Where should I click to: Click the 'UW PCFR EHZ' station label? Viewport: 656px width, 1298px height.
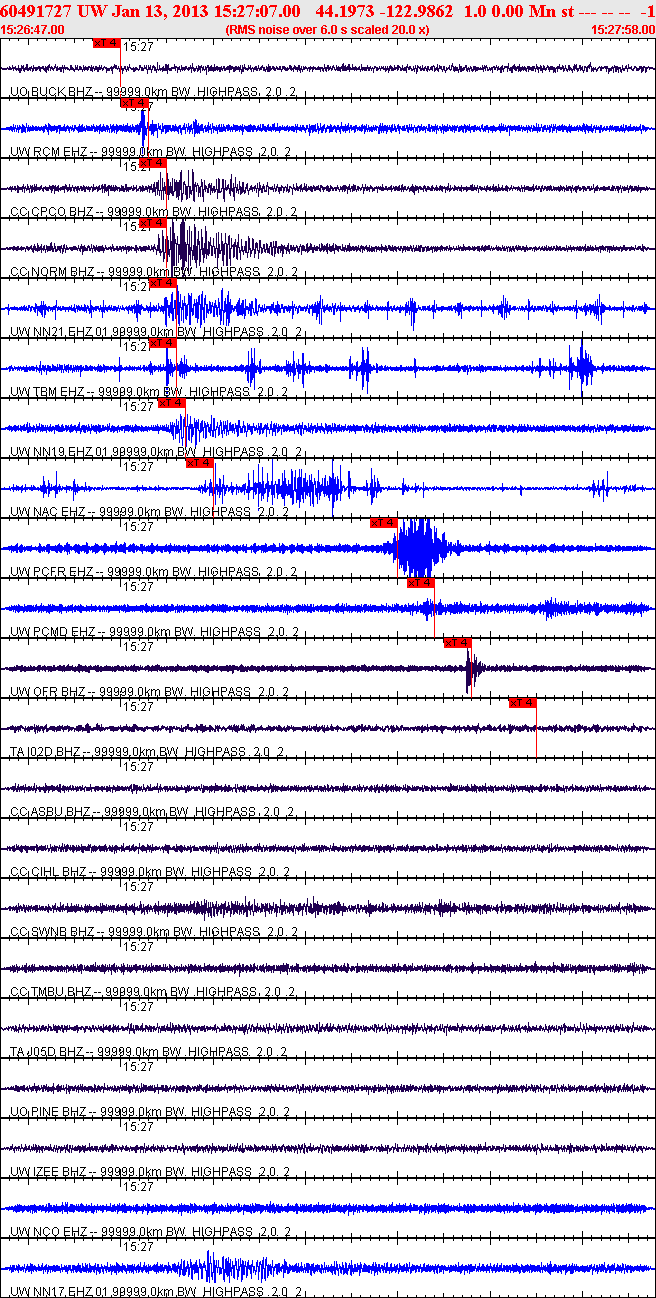[50, 571]
